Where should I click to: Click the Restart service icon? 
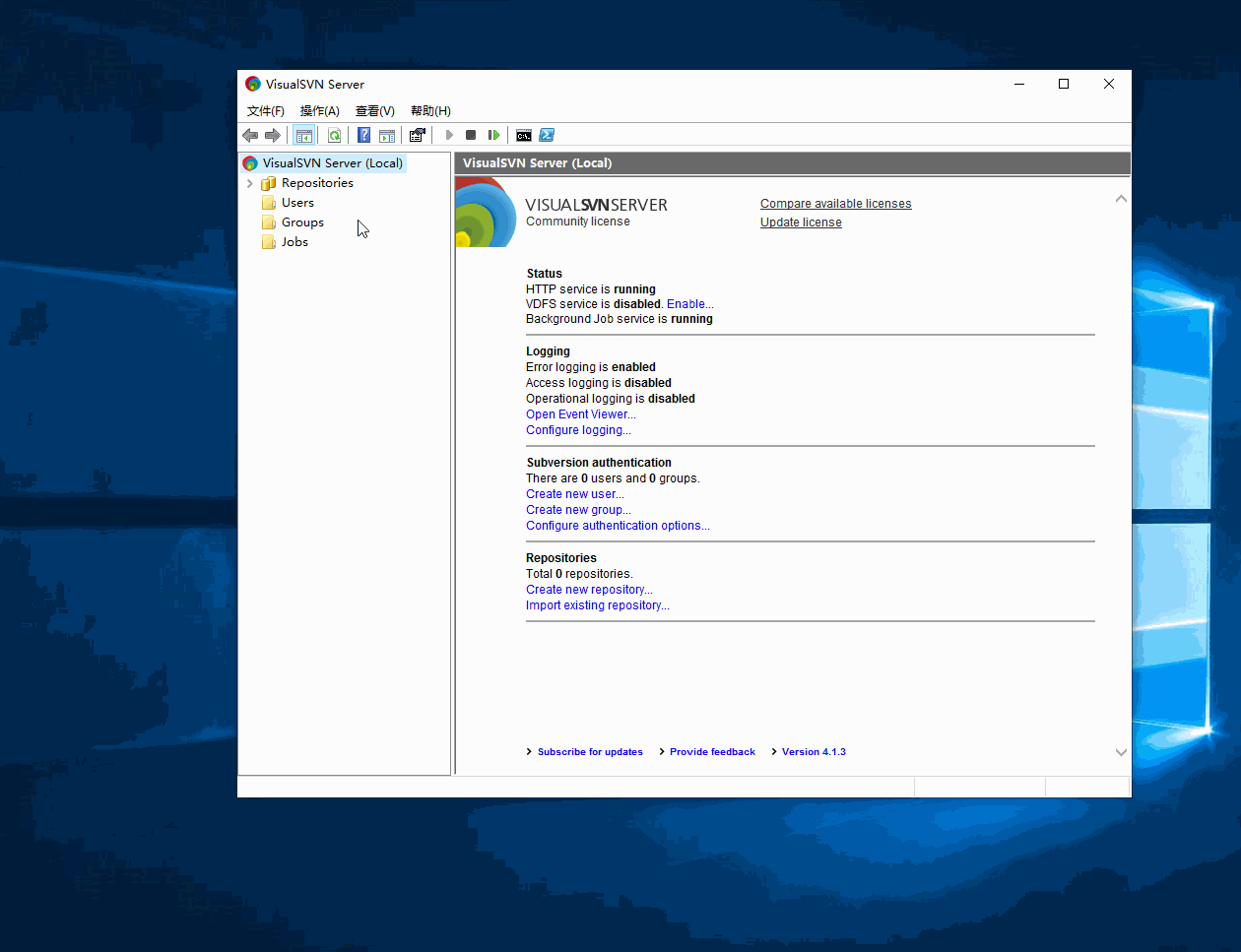point(493,135)
